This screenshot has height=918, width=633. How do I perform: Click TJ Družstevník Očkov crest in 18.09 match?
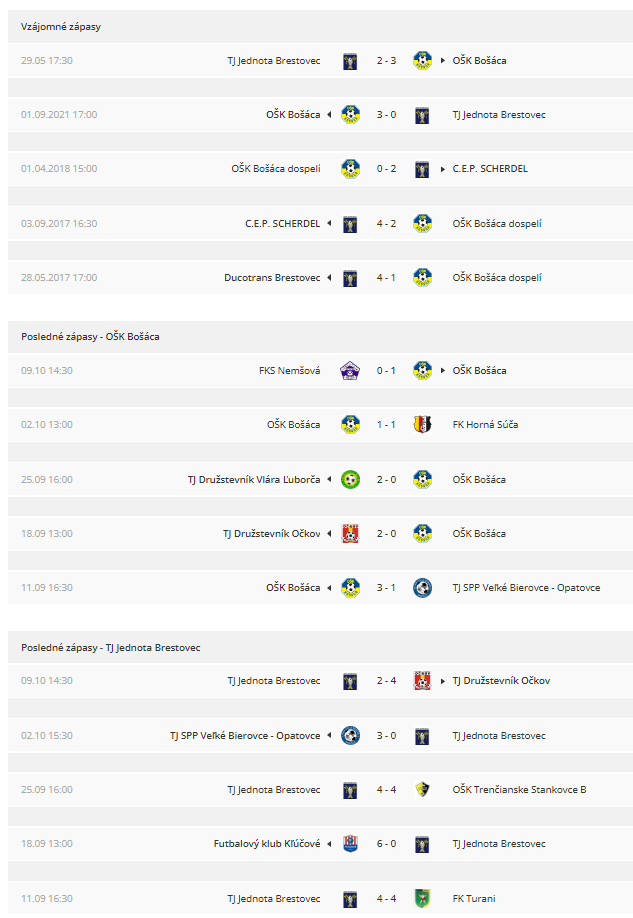point(350,533)
